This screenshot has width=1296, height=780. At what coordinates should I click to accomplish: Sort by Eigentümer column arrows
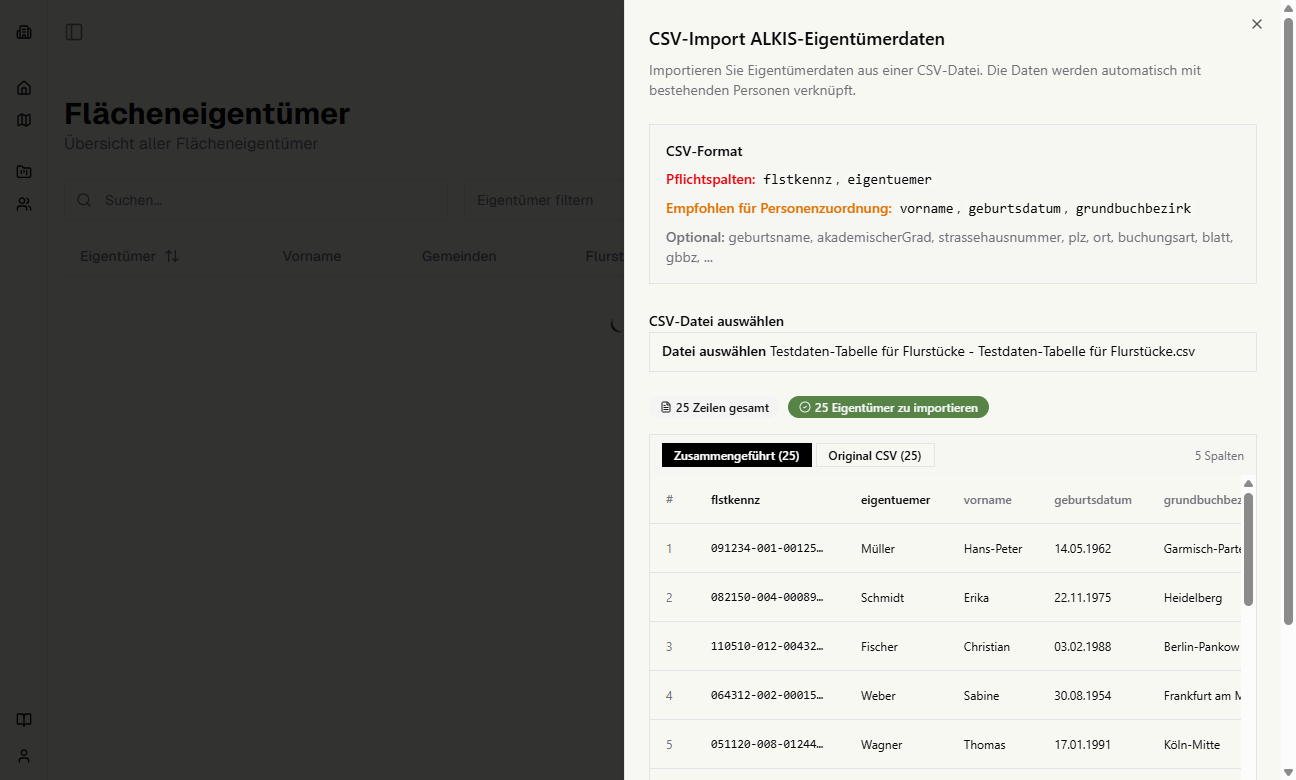172,256
